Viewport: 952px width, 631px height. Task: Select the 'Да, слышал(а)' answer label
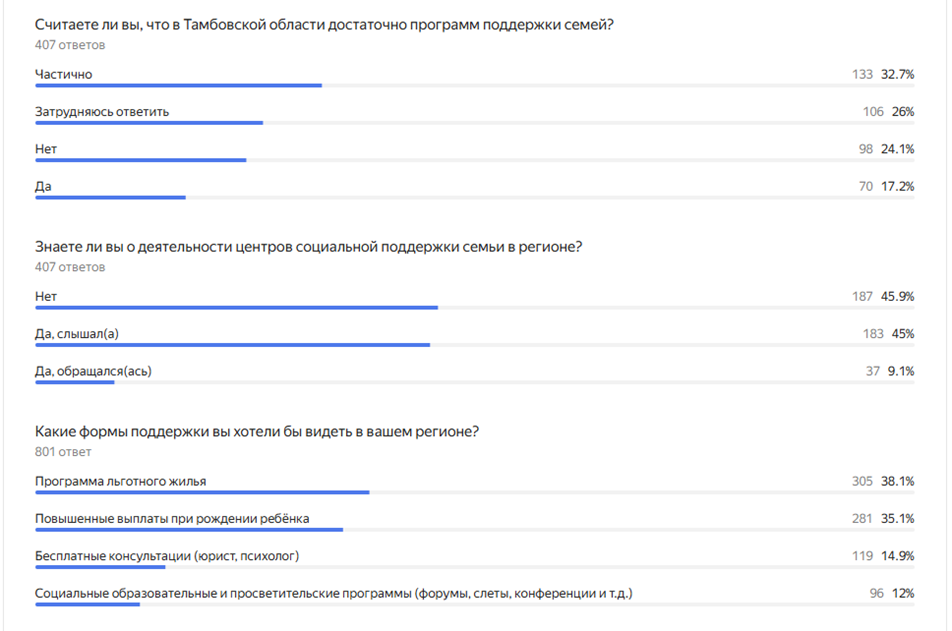(76, 333)
